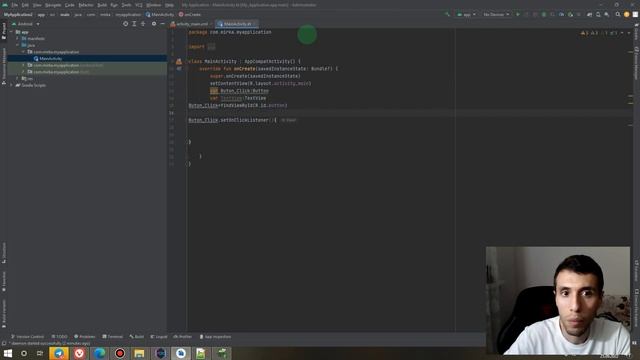The height and width of the screenshot is (360, 640).
Task: Expand the manifests folder
Action: [18, 38]
